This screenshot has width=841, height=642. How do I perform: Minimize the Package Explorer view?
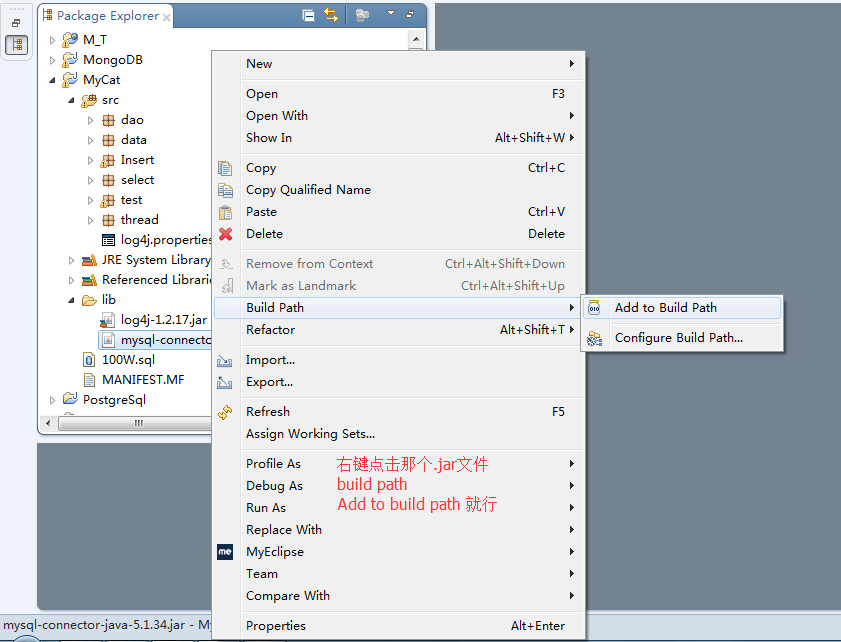(410, 14)
